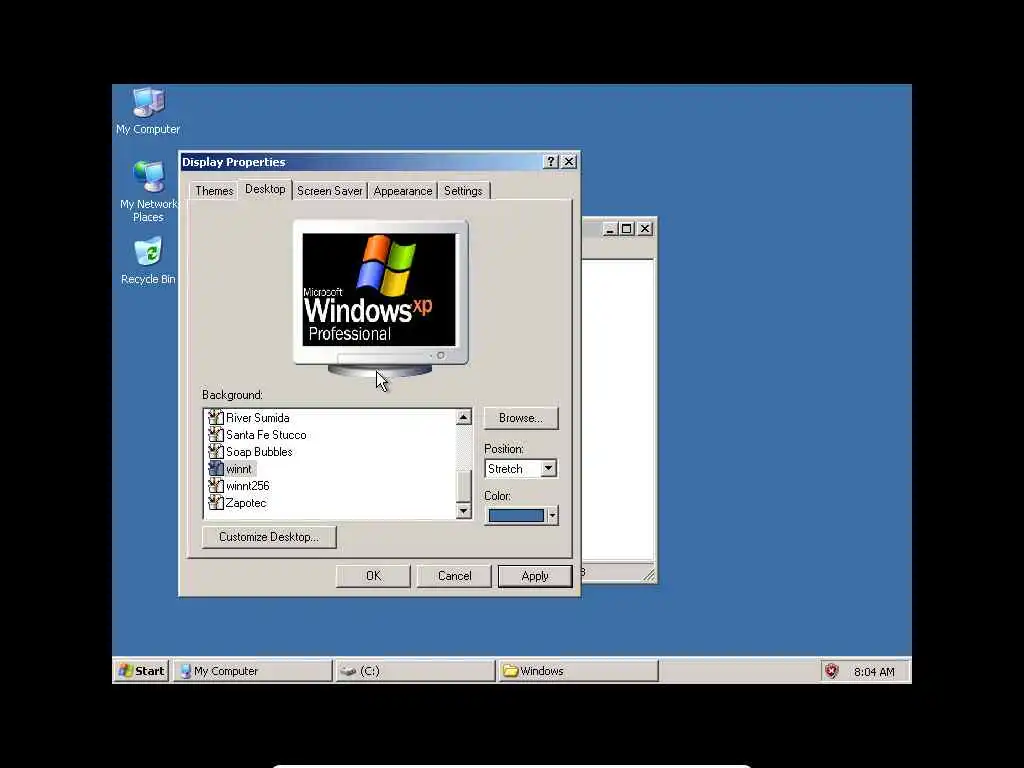Confirm with the OK button
1024x768 pixels.
tap(373, 576)
